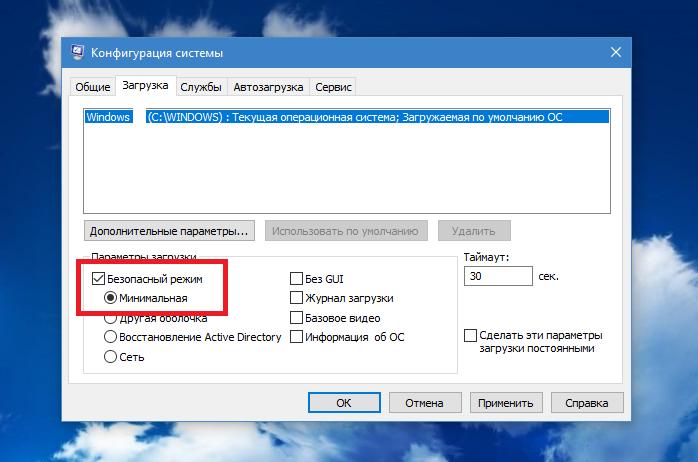The width and height of the screenshot is (698, 462).
Task: Open the Сервис tab
Action: tap(333, 87)
